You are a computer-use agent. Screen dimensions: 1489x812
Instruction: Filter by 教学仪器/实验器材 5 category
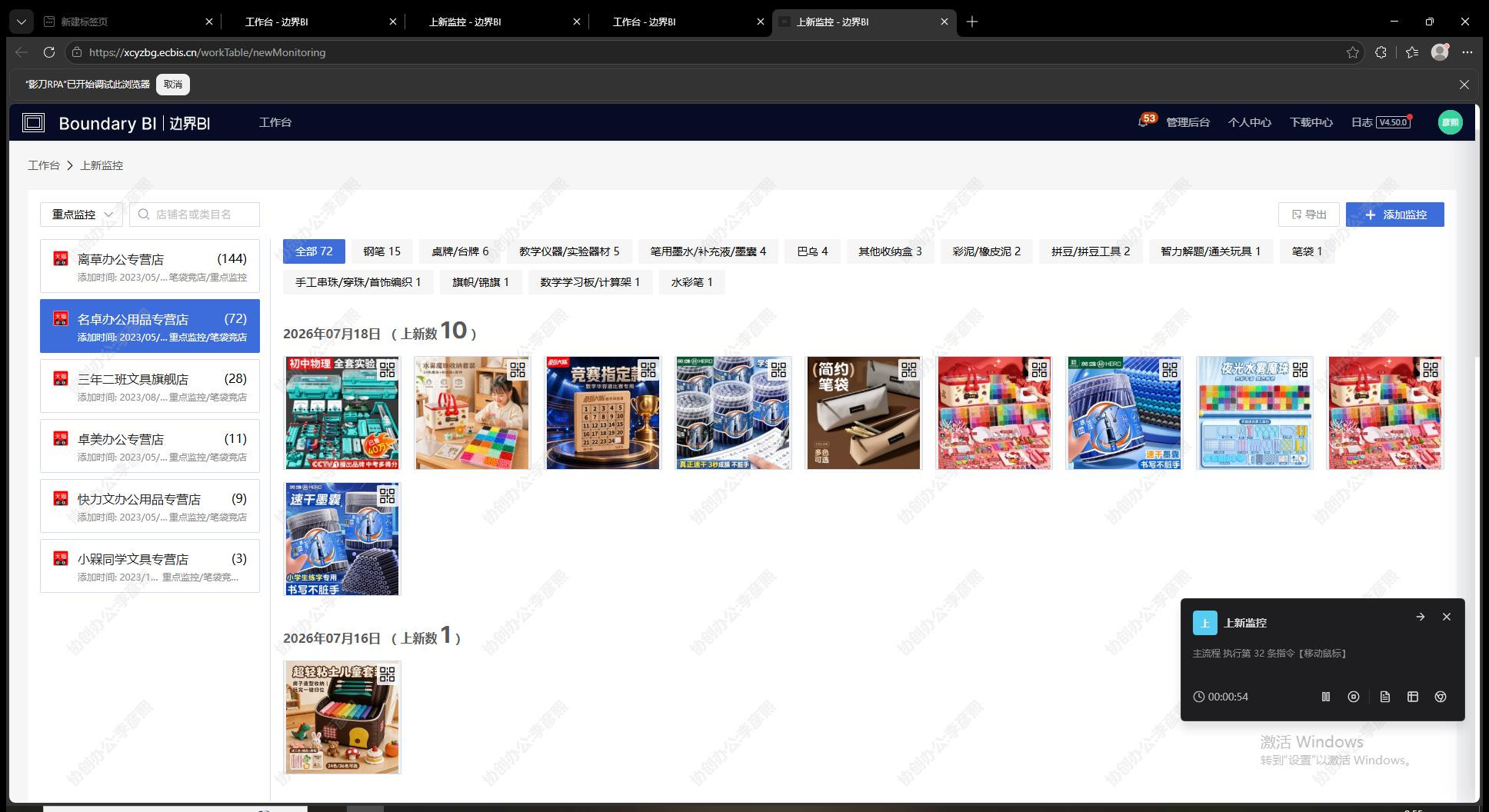point(569,251)
